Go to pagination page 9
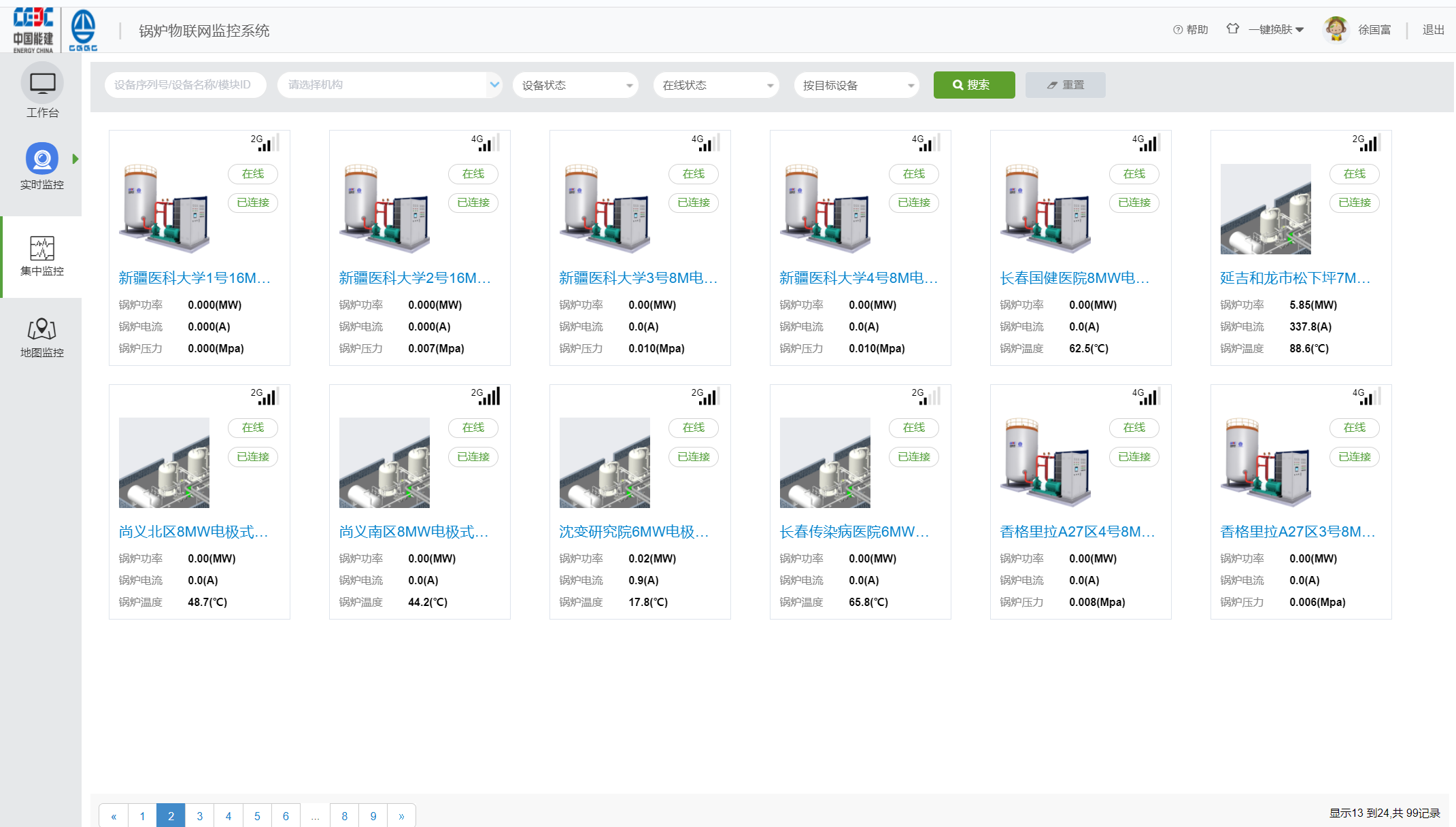This screenshot has height=827, width=1456. point(373,815)
